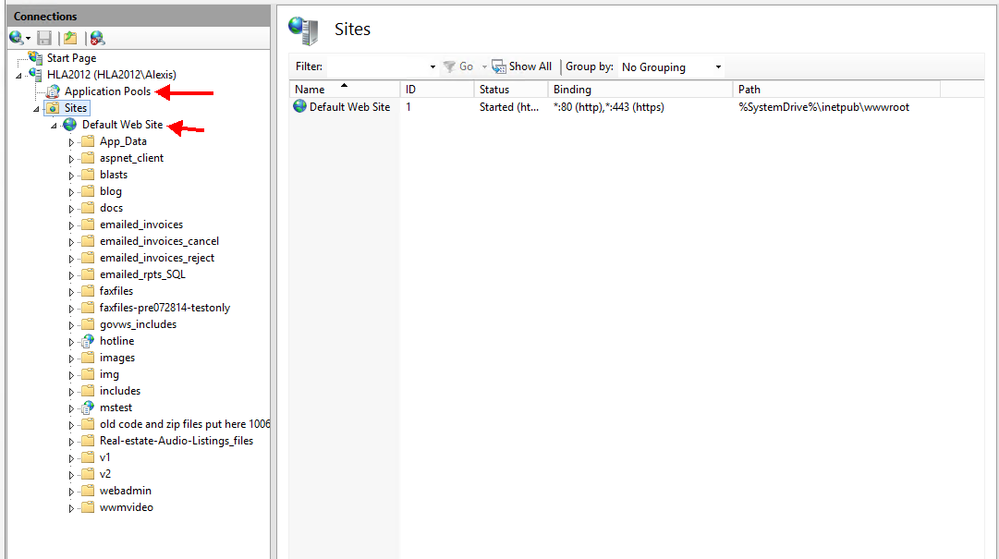Click the mstest application icon in the tree

pyautogui.click(x=88, y=408)
